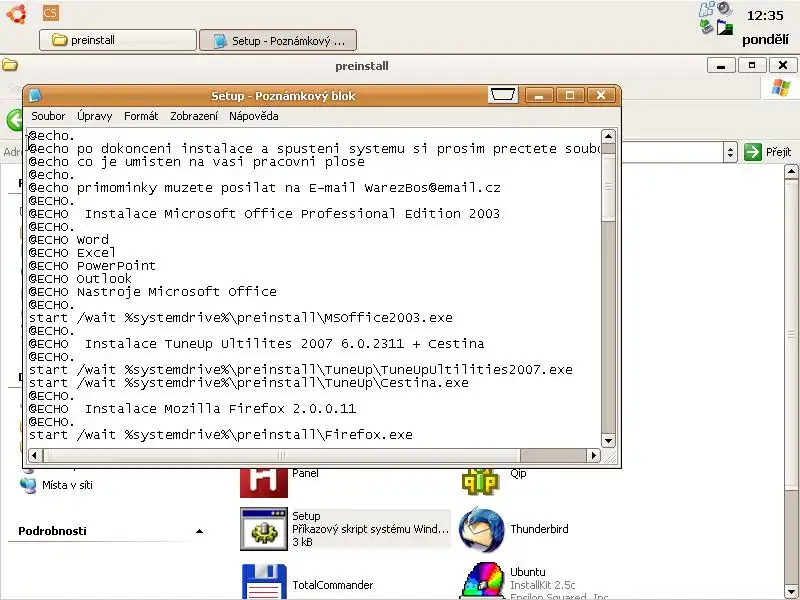Open the Zobrazení menu in Notepad
This screenshot has height=600, width=800.
click(x=194, y=116)
